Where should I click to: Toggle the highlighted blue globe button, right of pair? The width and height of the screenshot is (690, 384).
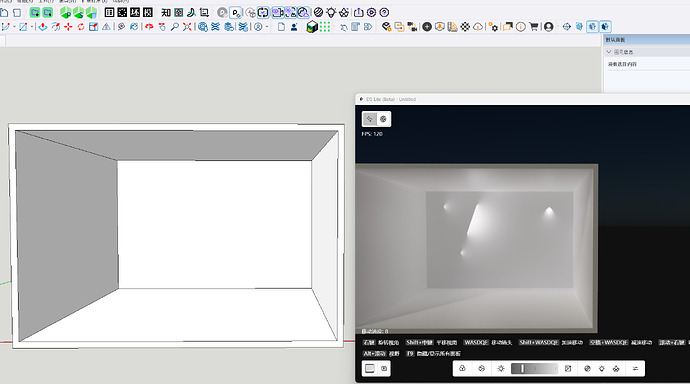point(606,27)
